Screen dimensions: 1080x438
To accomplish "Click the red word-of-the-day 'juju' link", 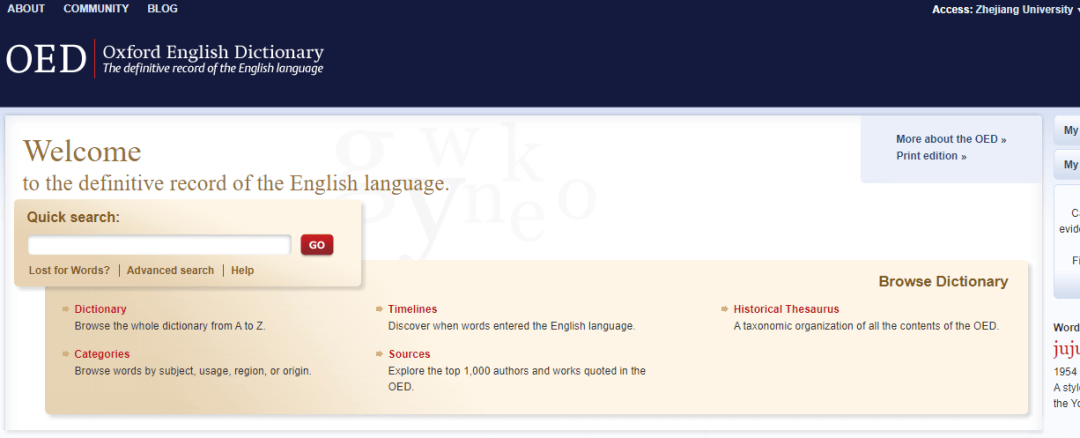I will [1067, 349].
